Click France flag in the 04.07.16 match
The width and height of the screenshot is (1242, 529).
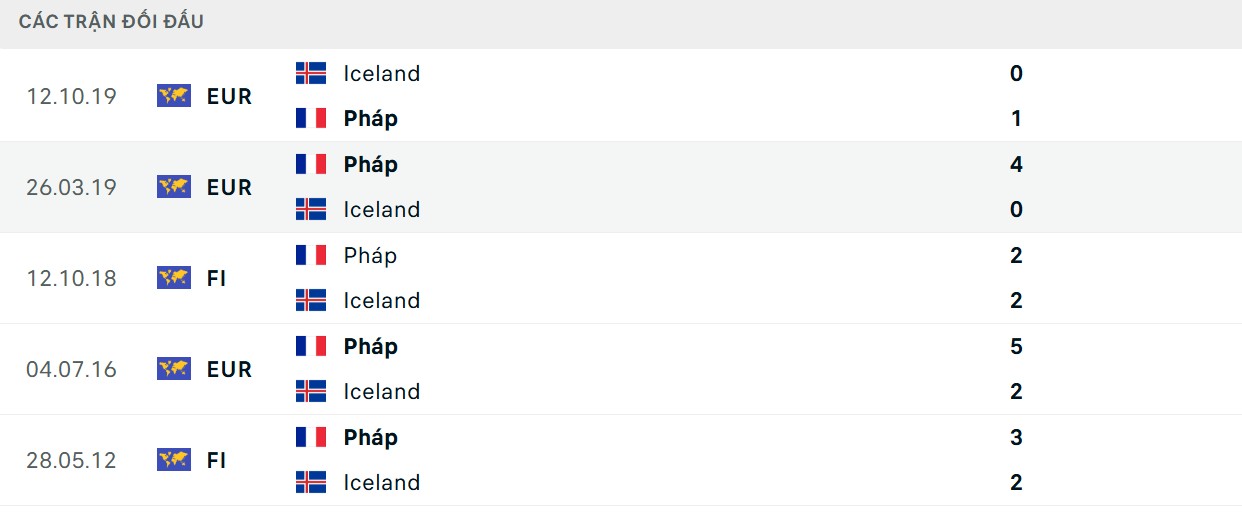[311, 346]
